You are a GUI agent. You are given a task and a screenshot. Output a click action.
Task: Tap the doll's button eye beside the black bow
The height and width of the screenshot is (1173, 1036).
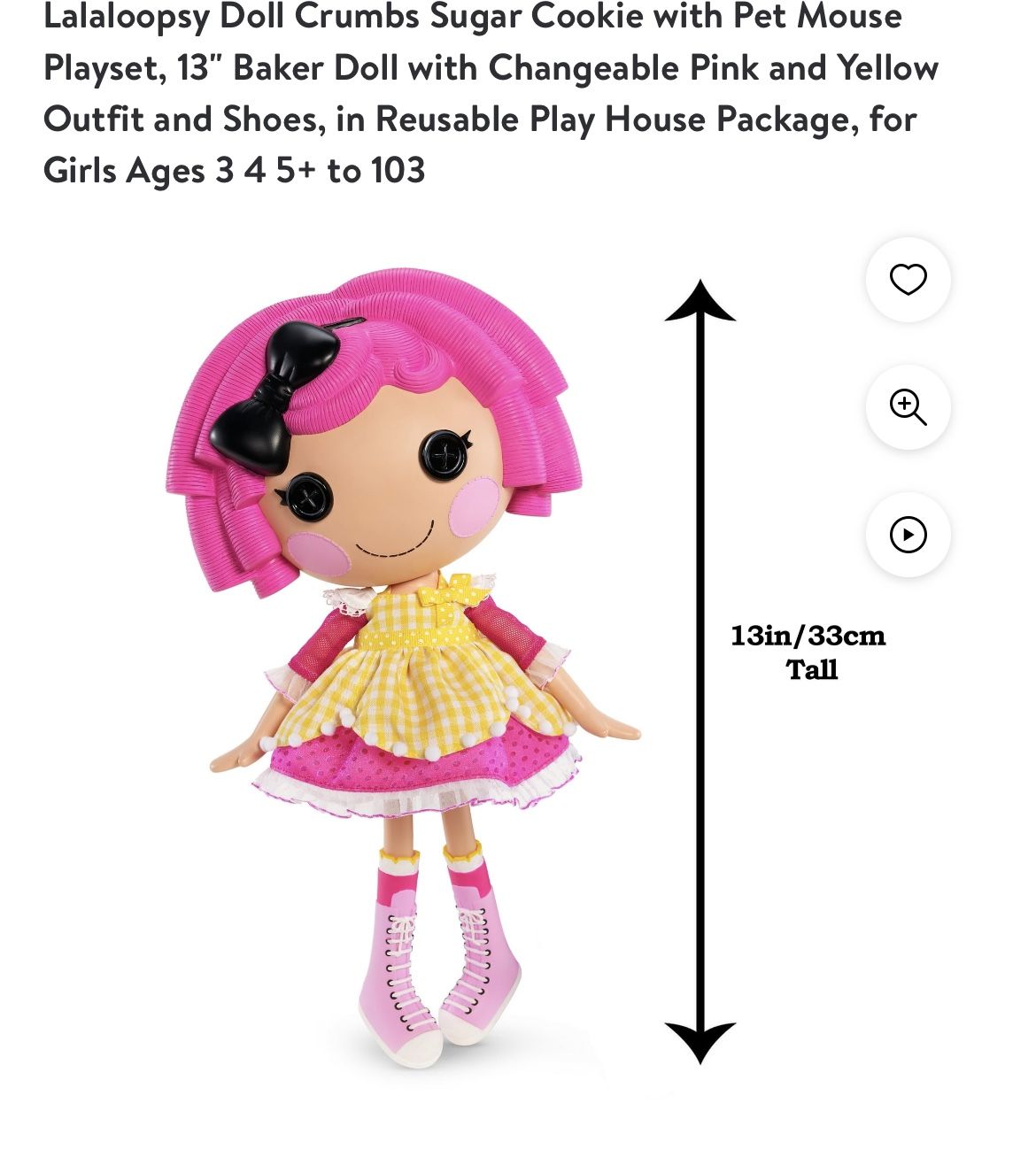coord(309,497)
